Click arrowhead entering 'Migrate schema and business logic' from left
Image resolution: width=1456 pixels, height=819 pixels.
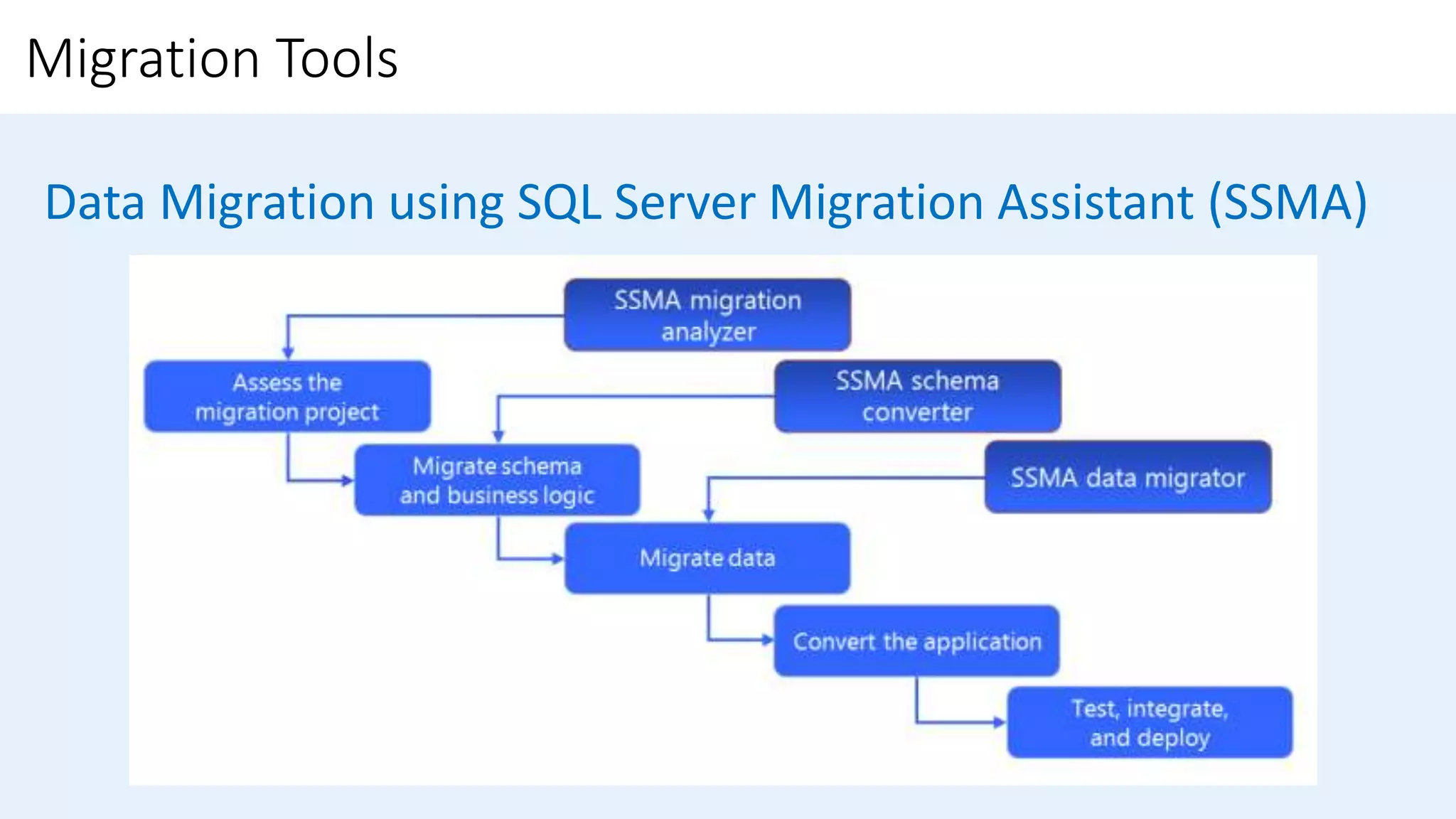[347, 481]
